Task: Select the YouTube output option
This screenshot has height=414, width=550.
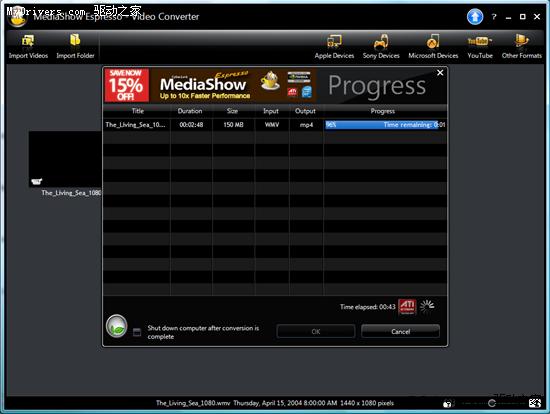Action: (480, 46)
